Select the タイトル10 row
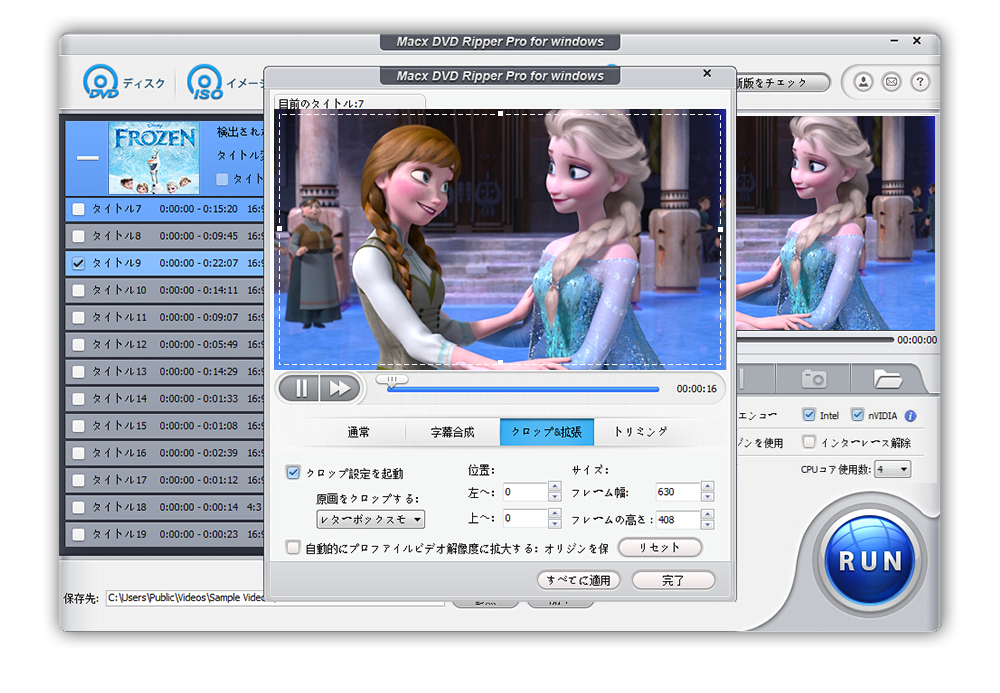The width and height of the screenshot is (1000, 693). click(x=165, y=290)
